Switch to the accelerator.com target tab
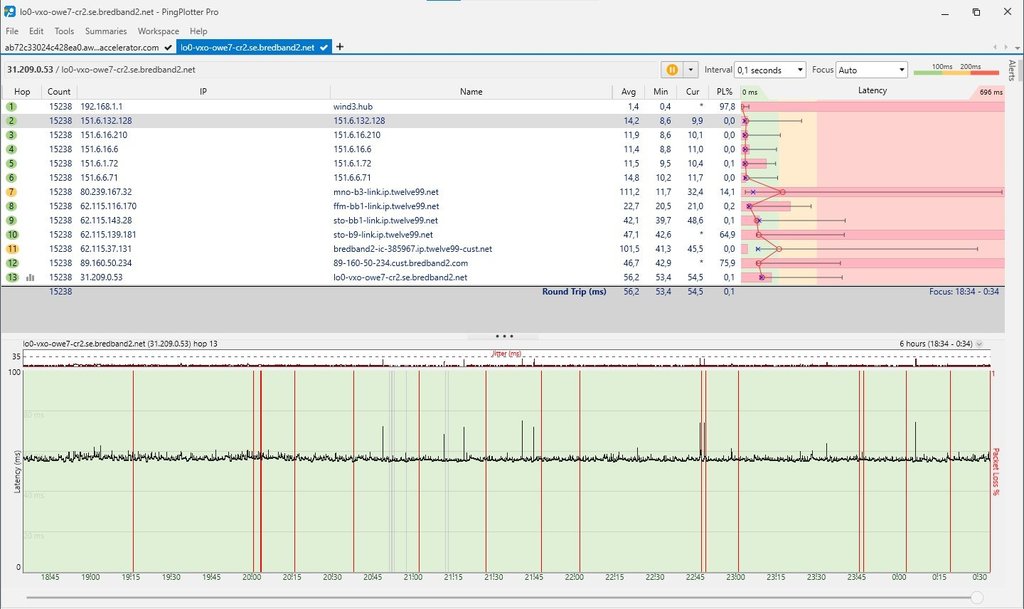 80,47
